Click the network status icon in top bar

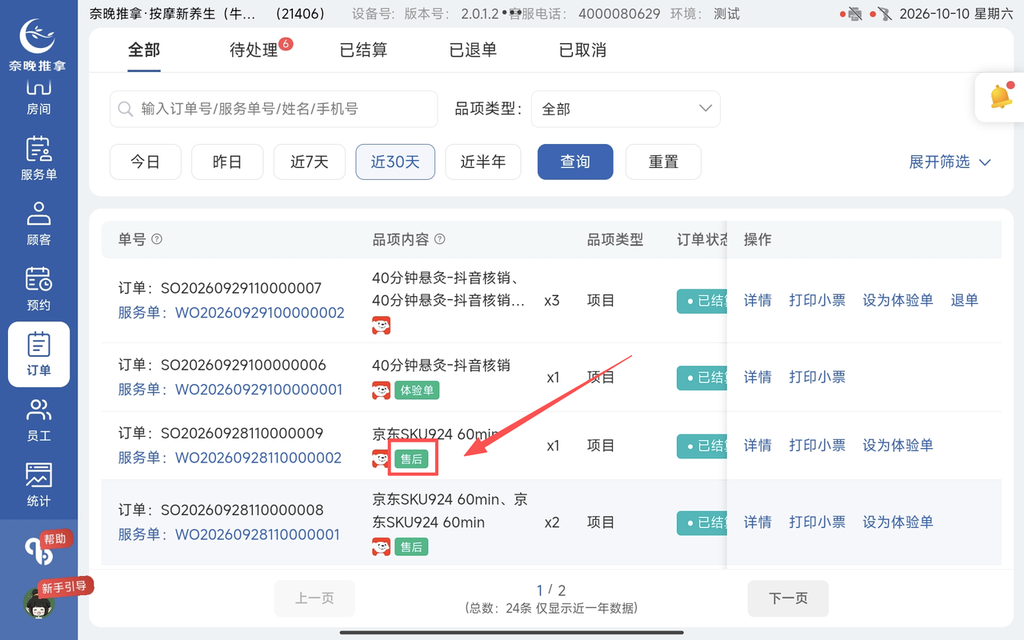884,14
